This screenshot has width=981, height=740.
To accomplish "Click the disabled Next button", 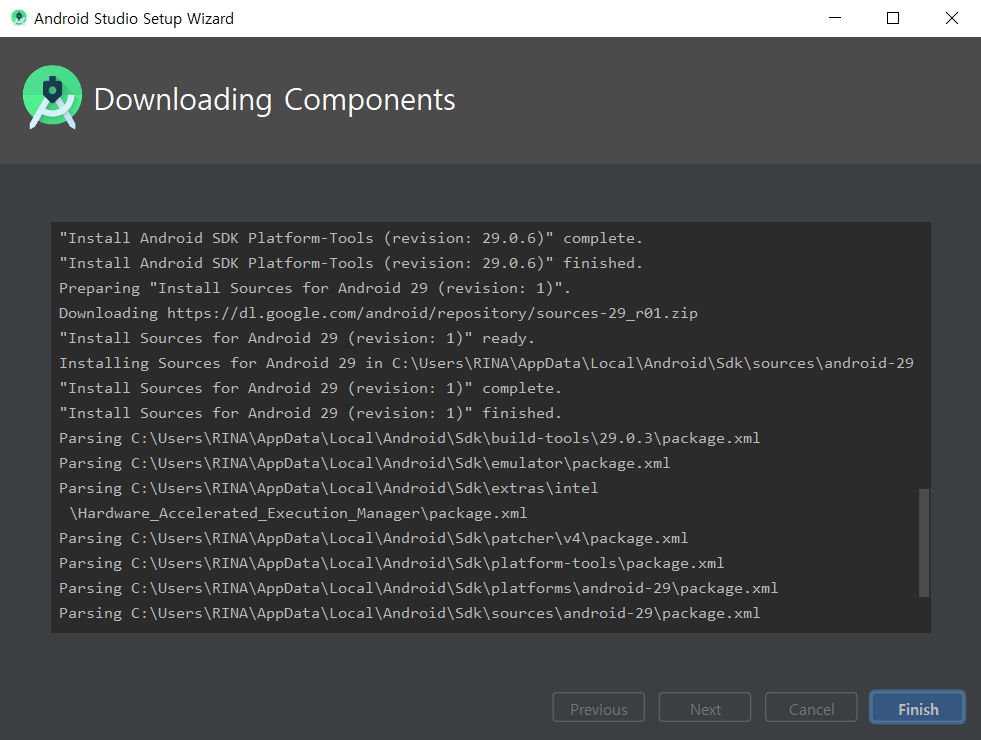I will 704,707.
